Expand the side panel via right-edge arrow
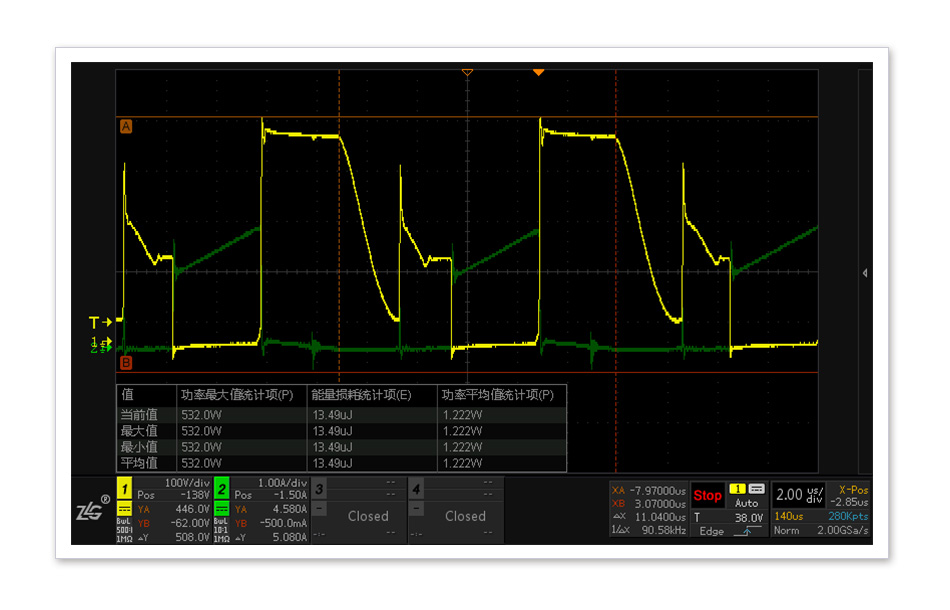Viewport: 950px width, 610px height. (864, 272)
